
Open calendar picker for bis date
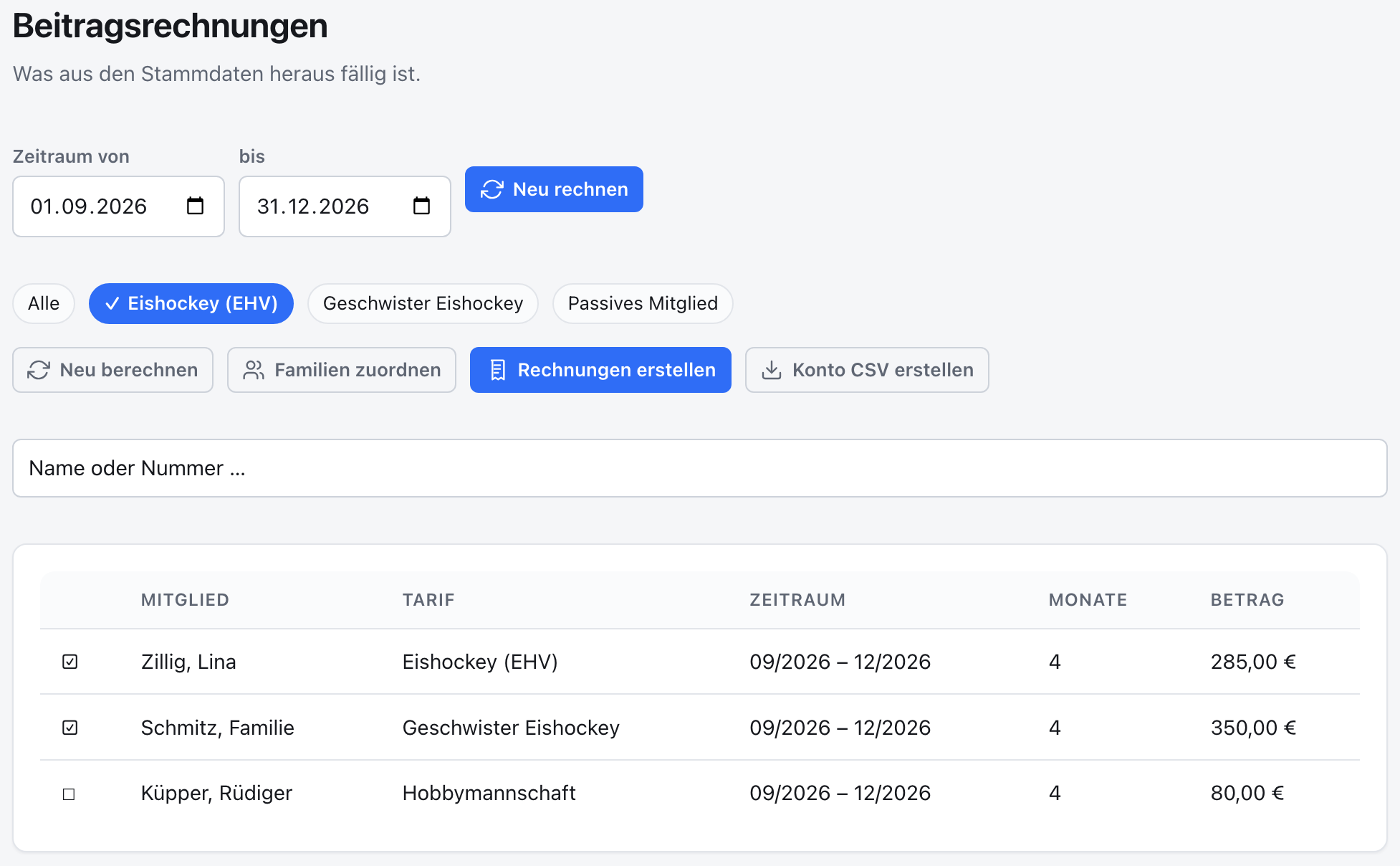point(421,206)
